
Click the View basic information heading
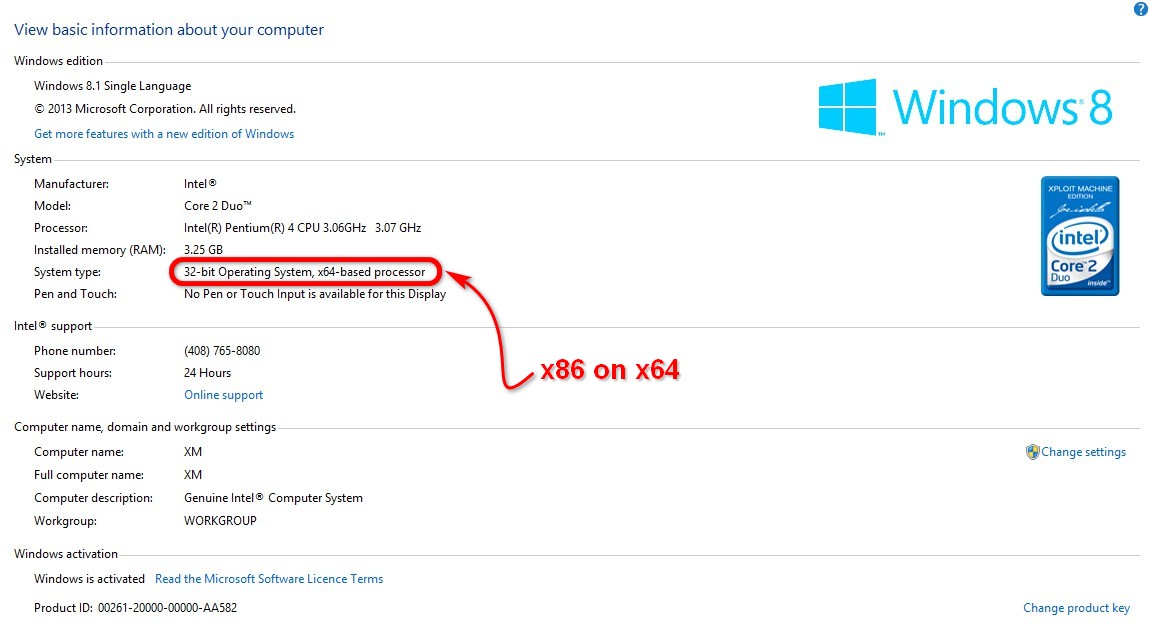click(x=169, y=29)
